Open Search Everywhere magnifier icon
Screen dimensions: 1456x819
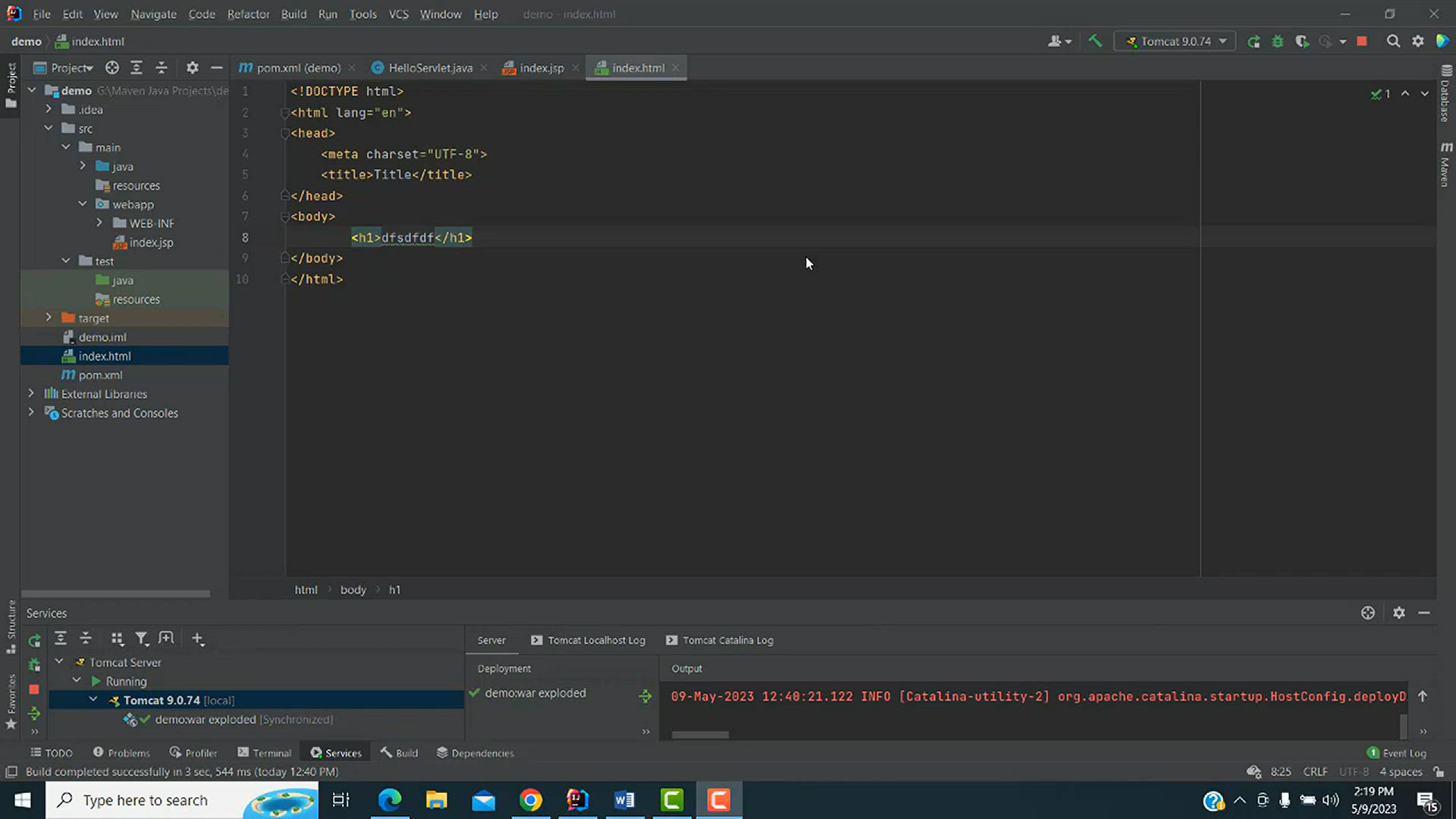[1393, 42]
